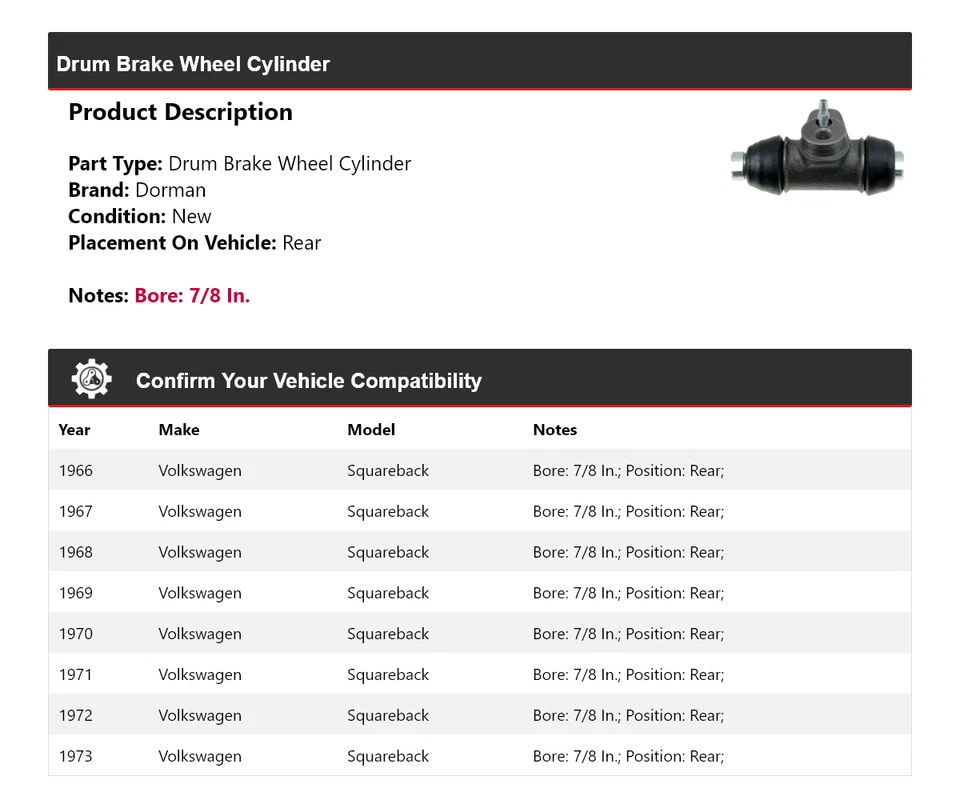
Task: Click the notes cell for 1970
Action: 628,635
